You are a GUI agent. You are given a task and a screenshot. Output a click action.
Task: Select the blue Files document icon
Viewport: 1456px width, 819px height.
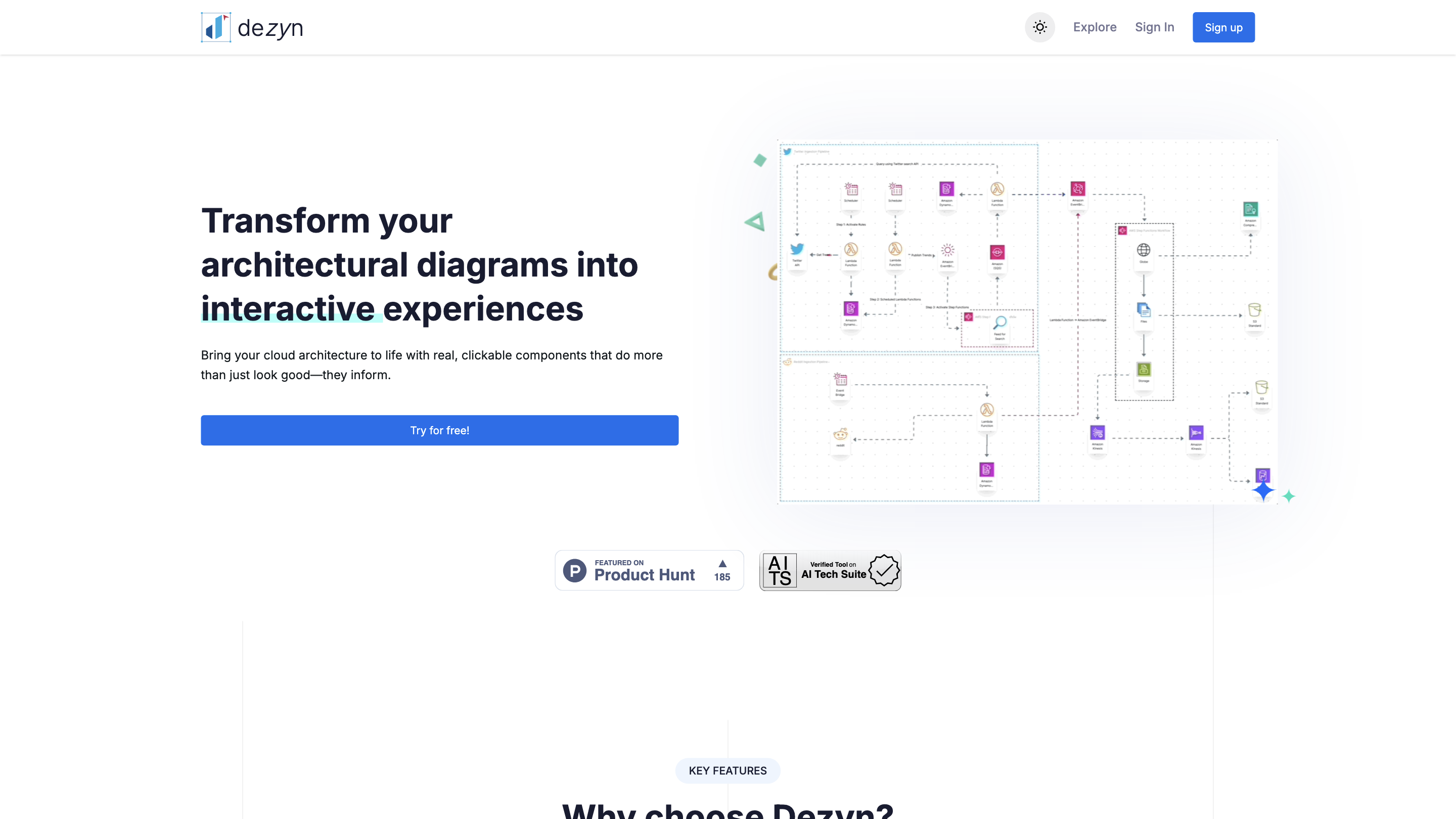tap(1144, 310)
